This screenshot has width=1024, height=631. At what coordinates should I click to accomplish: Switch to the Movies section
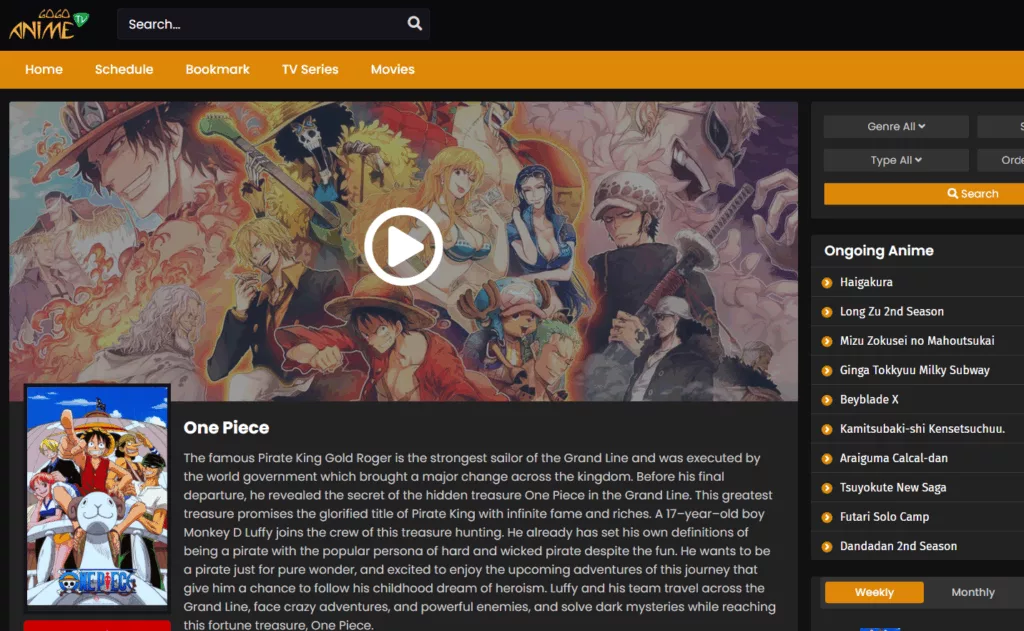(x=392, y=69)
